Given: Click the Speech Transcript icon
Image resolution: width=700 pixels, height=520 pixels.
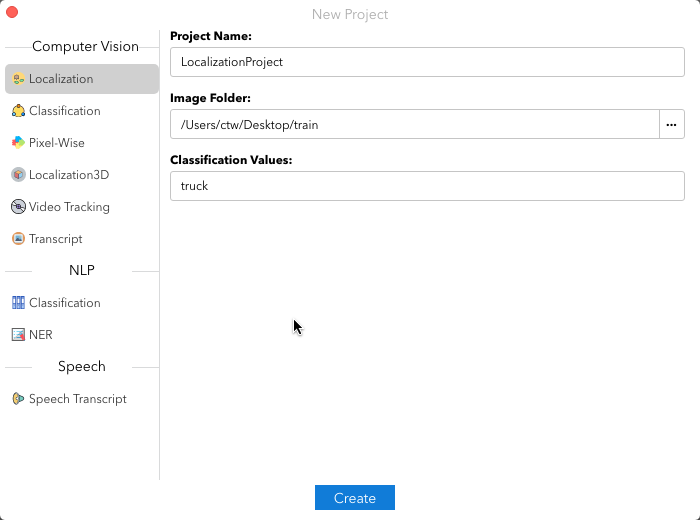Looking at the screenshot, I should click(18, 399).
